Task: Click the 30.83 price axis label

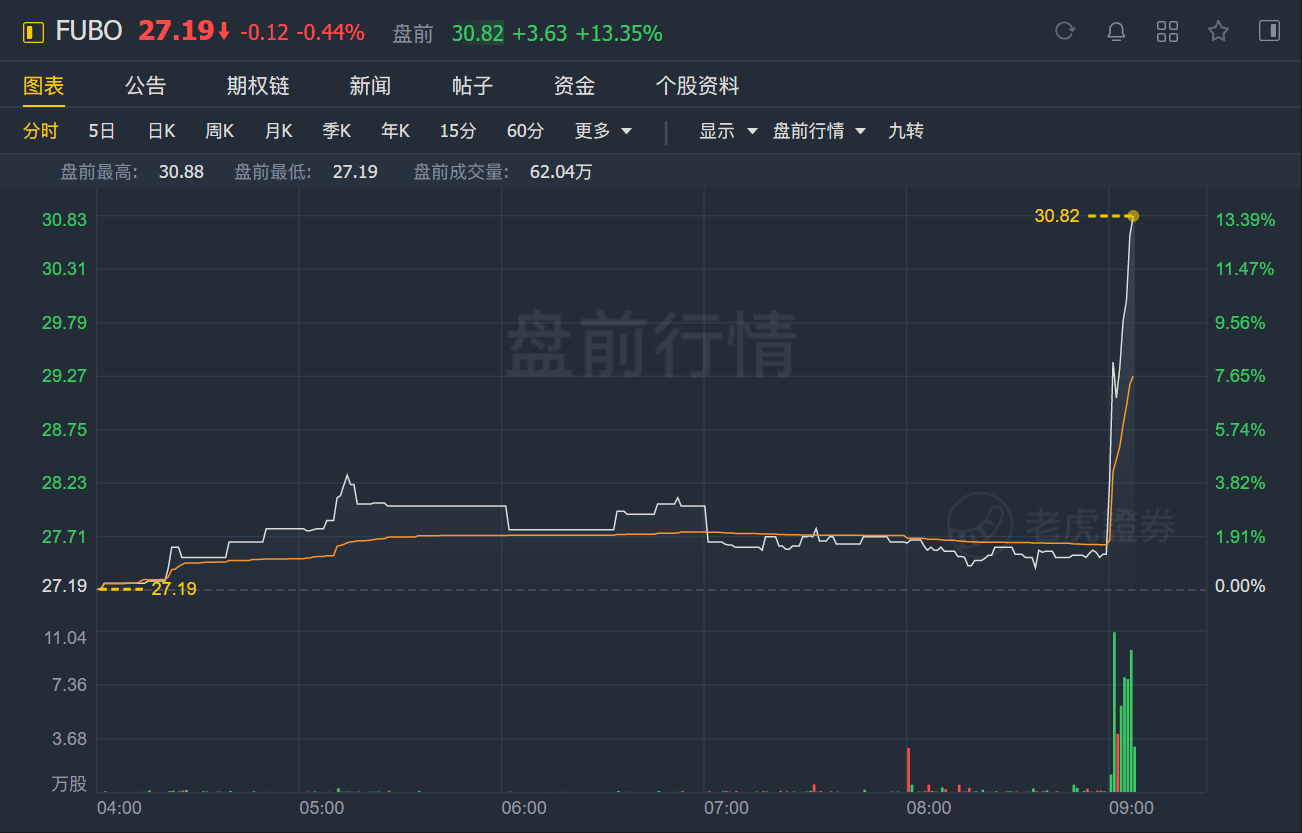Action: pyautogui.click(x=63, y=219)
